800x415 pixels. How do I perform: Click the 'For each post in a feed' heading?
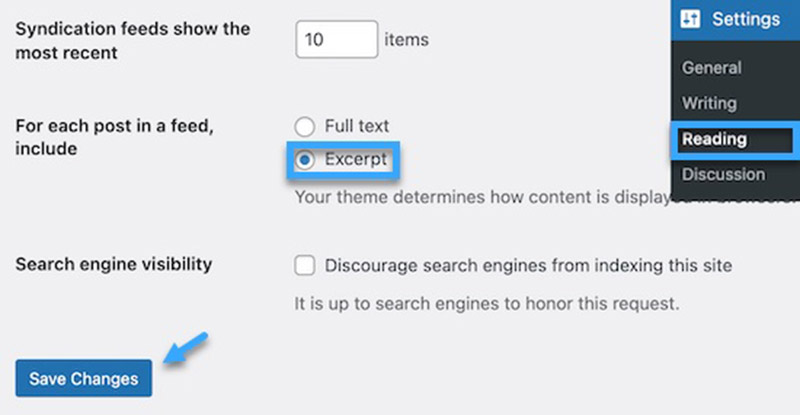tap(114, 137)
